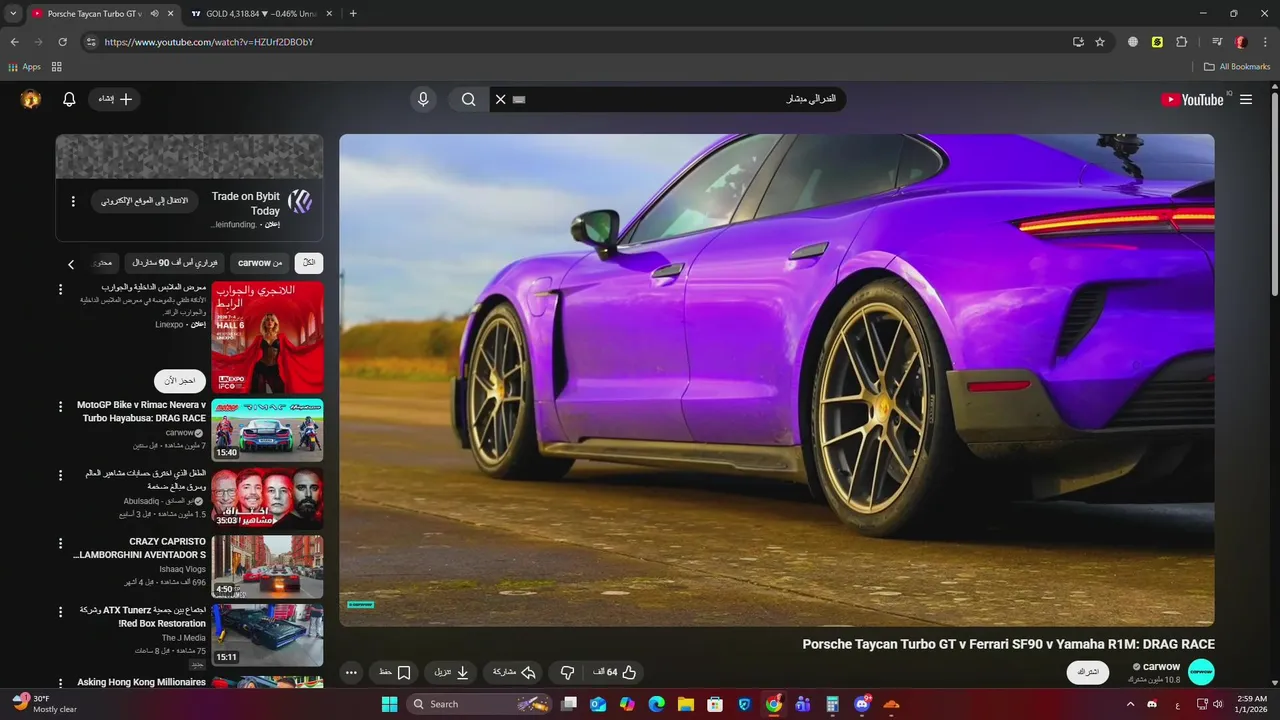The width and height of the screenshot is (1280, 720).
Task: Share the Porsche Taycan drag race video
Action: 514,672
